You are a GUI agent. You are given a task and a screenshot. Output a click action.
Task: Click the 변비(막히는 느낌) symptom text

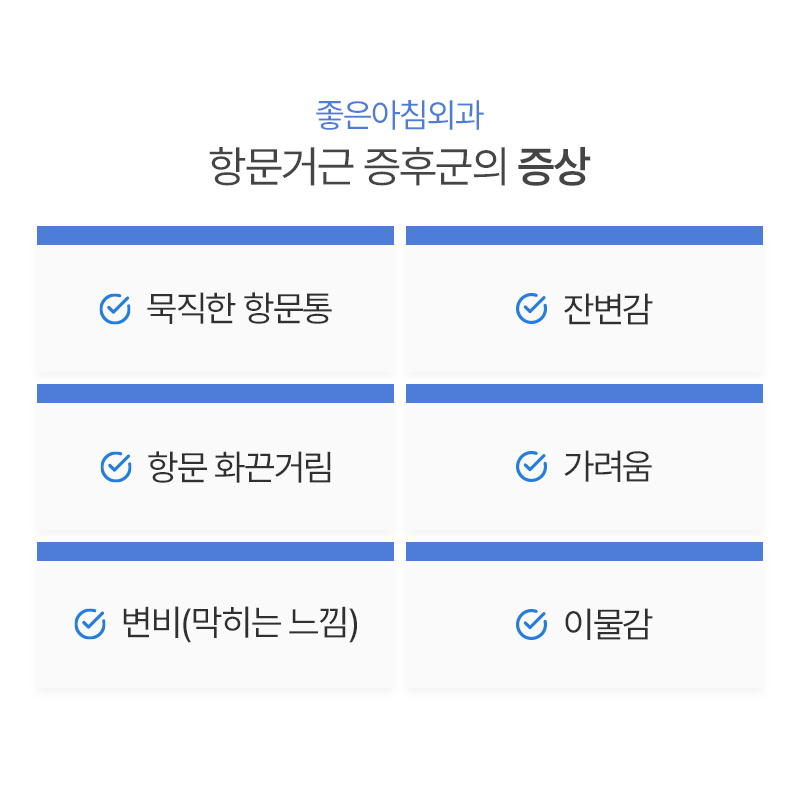[x=239, y=624]
